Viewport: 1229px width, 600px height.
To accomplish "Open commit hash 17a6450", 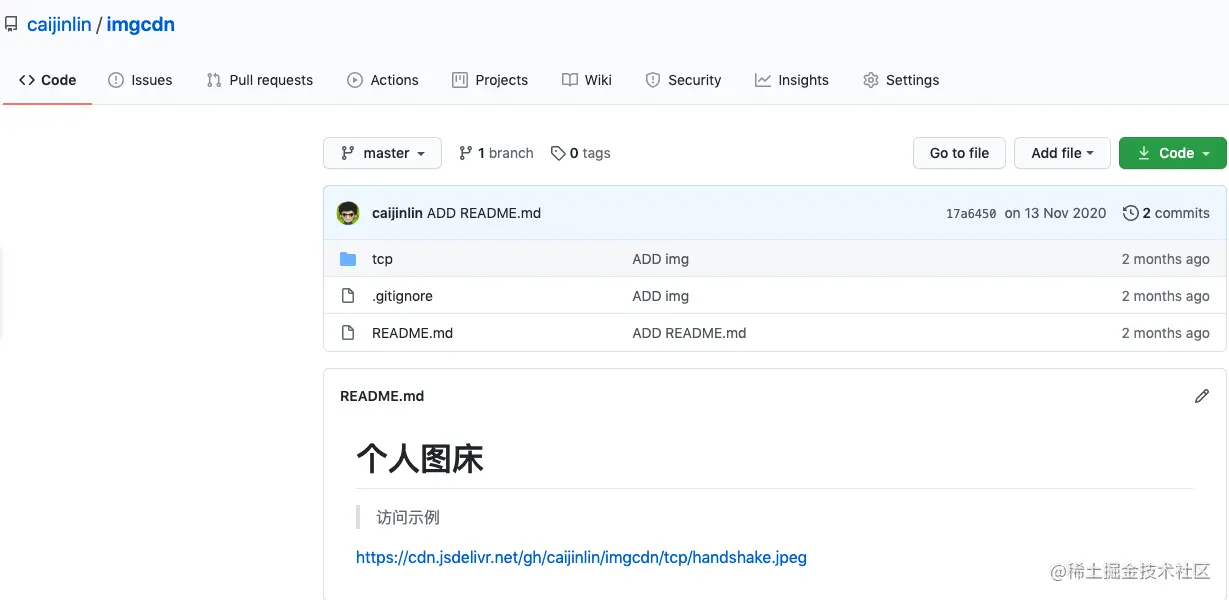I will point(971,214).
